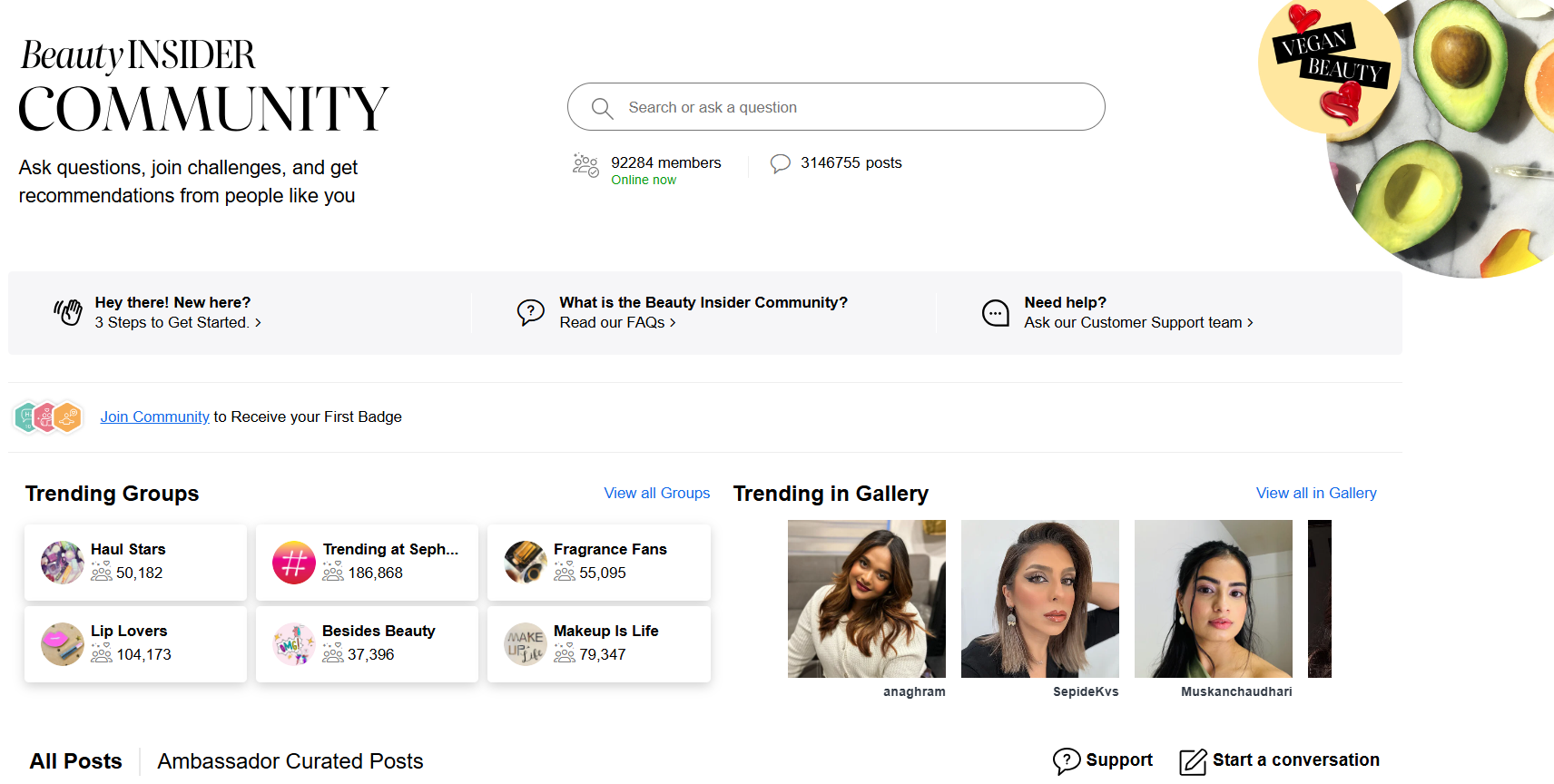Click the Beauty Insider Community logo
This screenshot has width=1554, height=784.
pos(203,86)
